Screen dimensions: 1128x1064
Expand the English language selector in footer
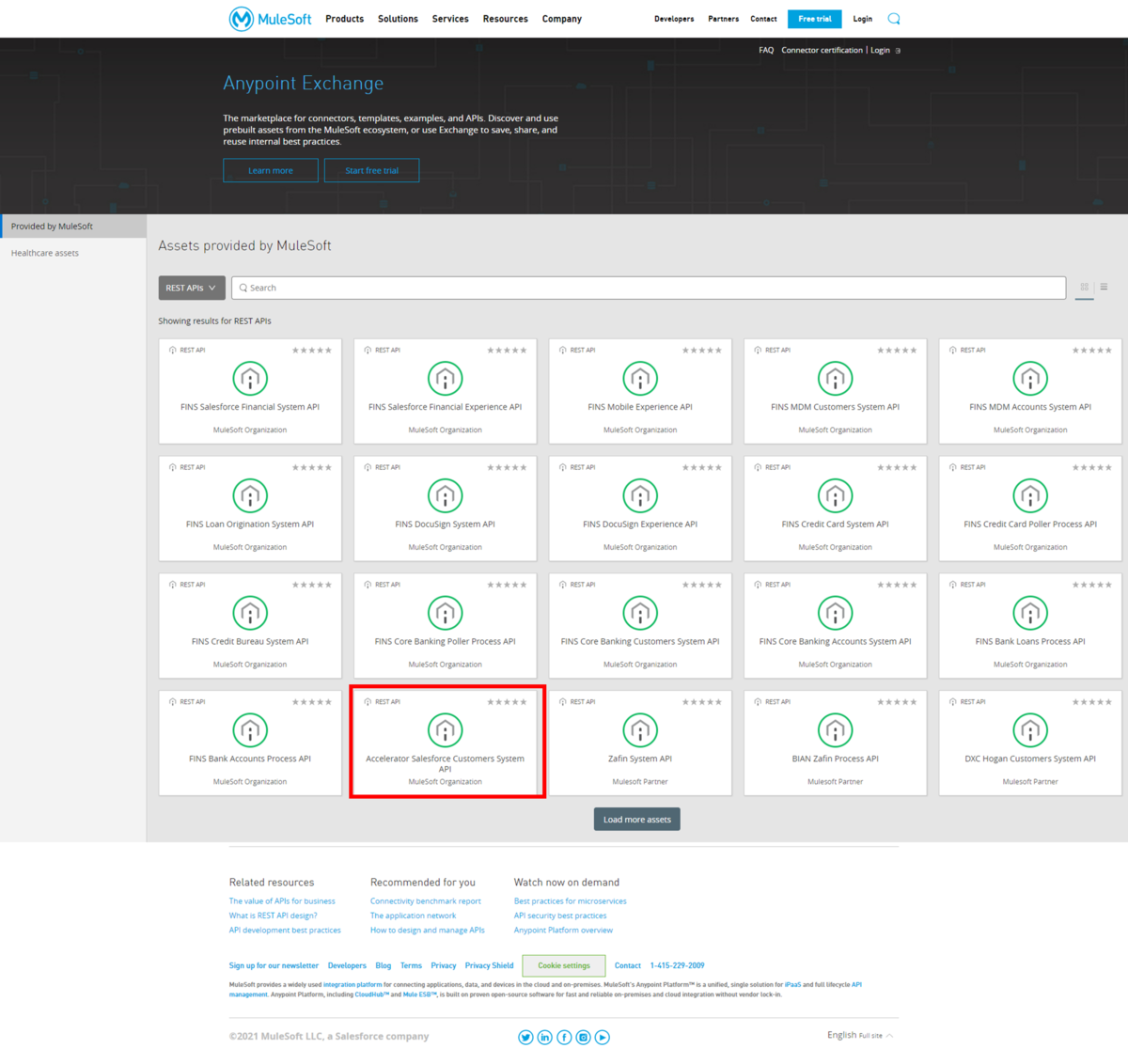pos(860,1035)
